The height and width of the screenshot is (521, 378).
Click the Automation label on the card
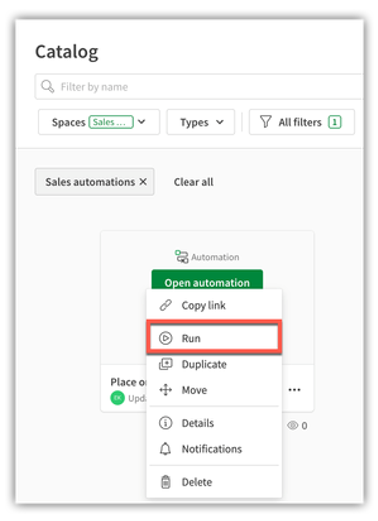pyautogui.click(x=215, y=257)
